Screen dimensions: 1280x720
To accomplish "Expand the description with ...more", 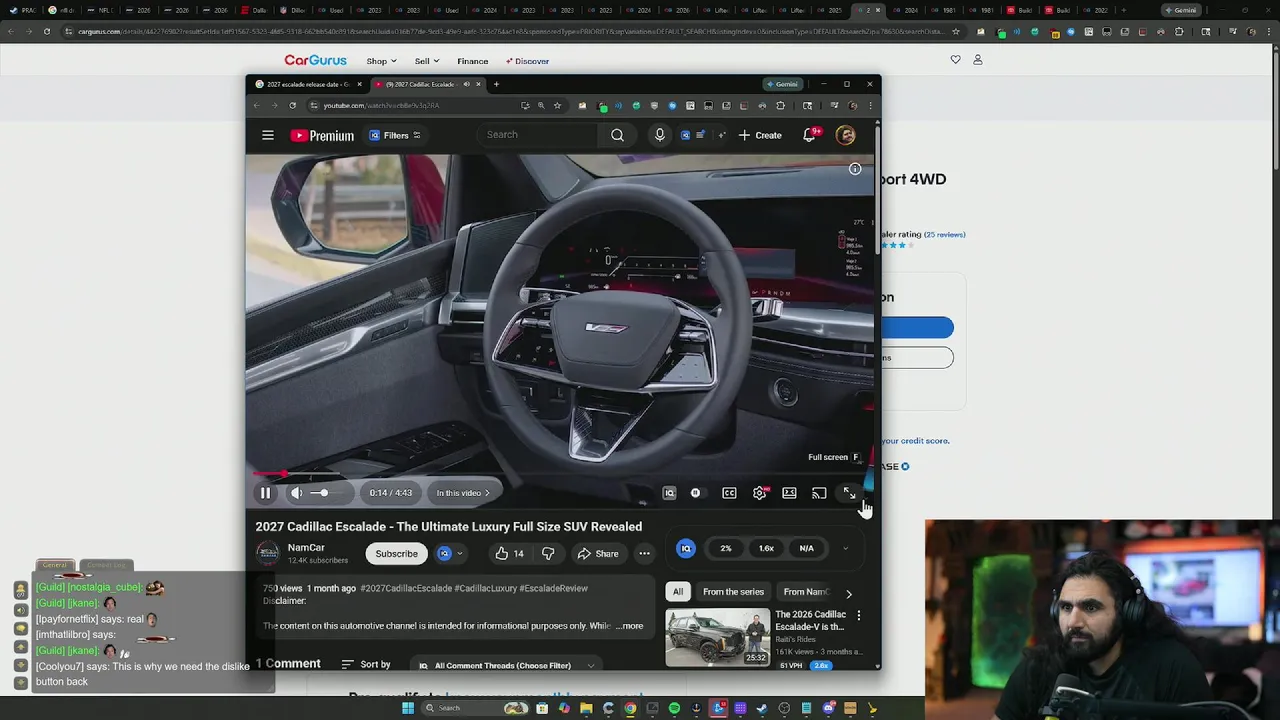I will click(629, 626).
